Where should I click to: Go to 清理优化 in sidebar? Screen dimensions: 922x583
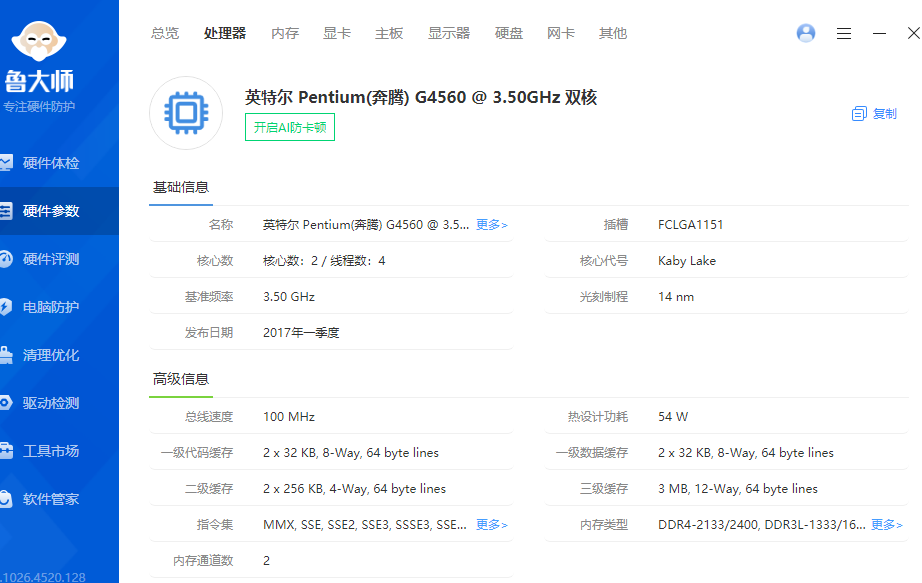point(50,355)
